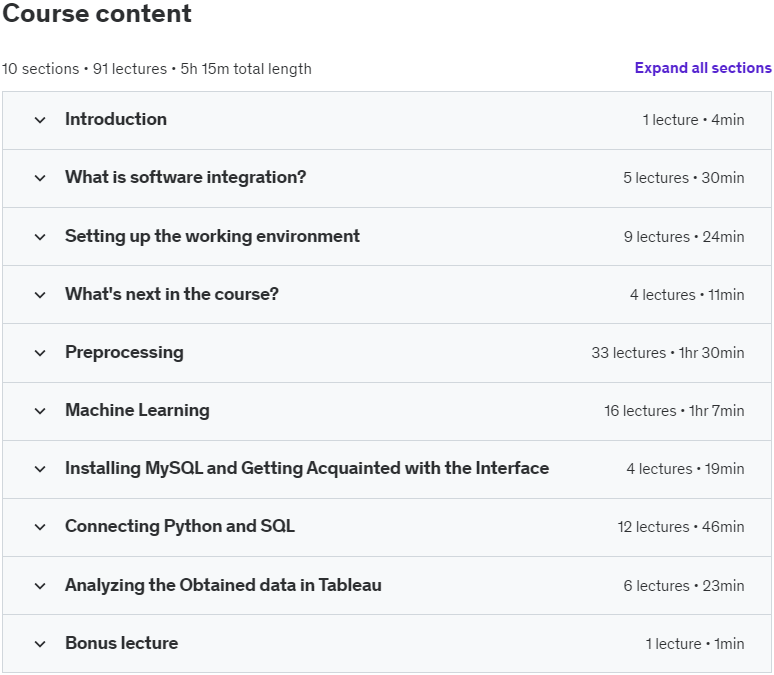
Task: Open What is software integration? section title
Action: point(186,177)
